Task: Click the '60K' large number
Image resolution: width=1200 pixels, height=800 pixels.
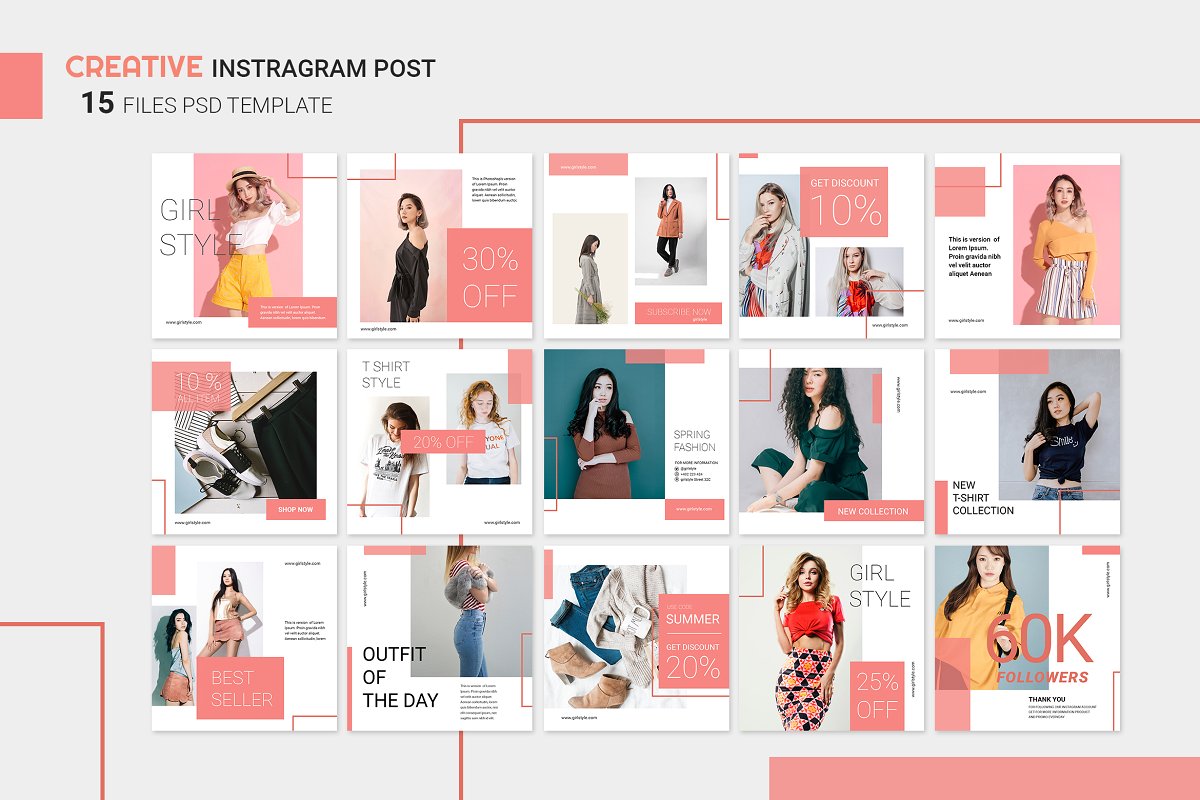Action: click(1039, 639)
